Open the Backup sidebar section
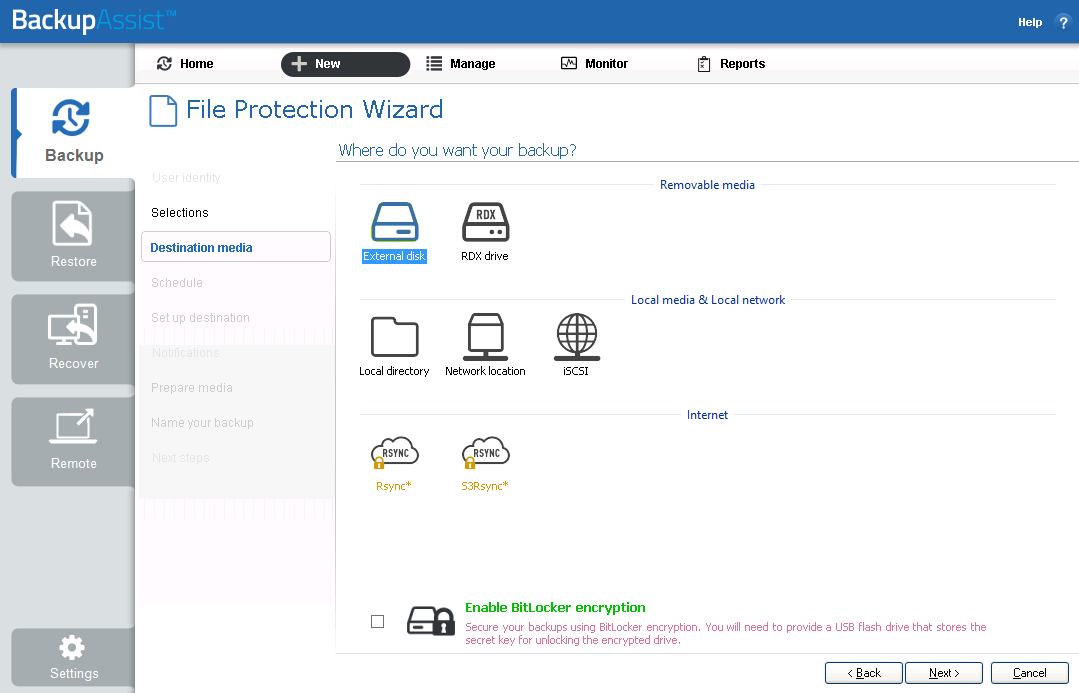The height and width of the screenshot is (693, 1079). click(x=74, y=133)
